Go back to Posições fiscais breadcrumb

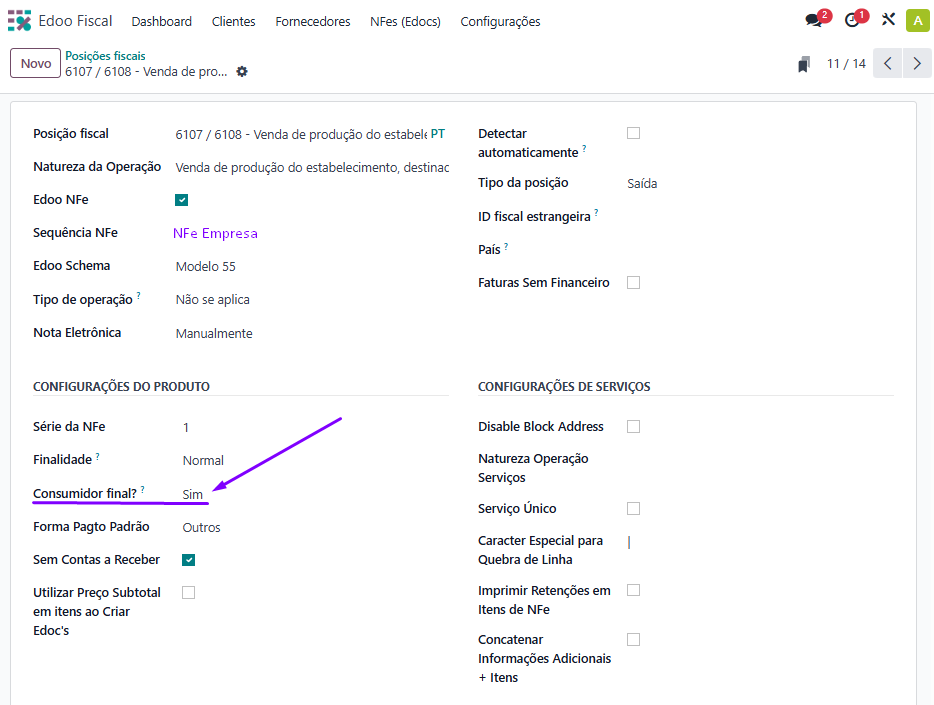(x=105, y=55)
